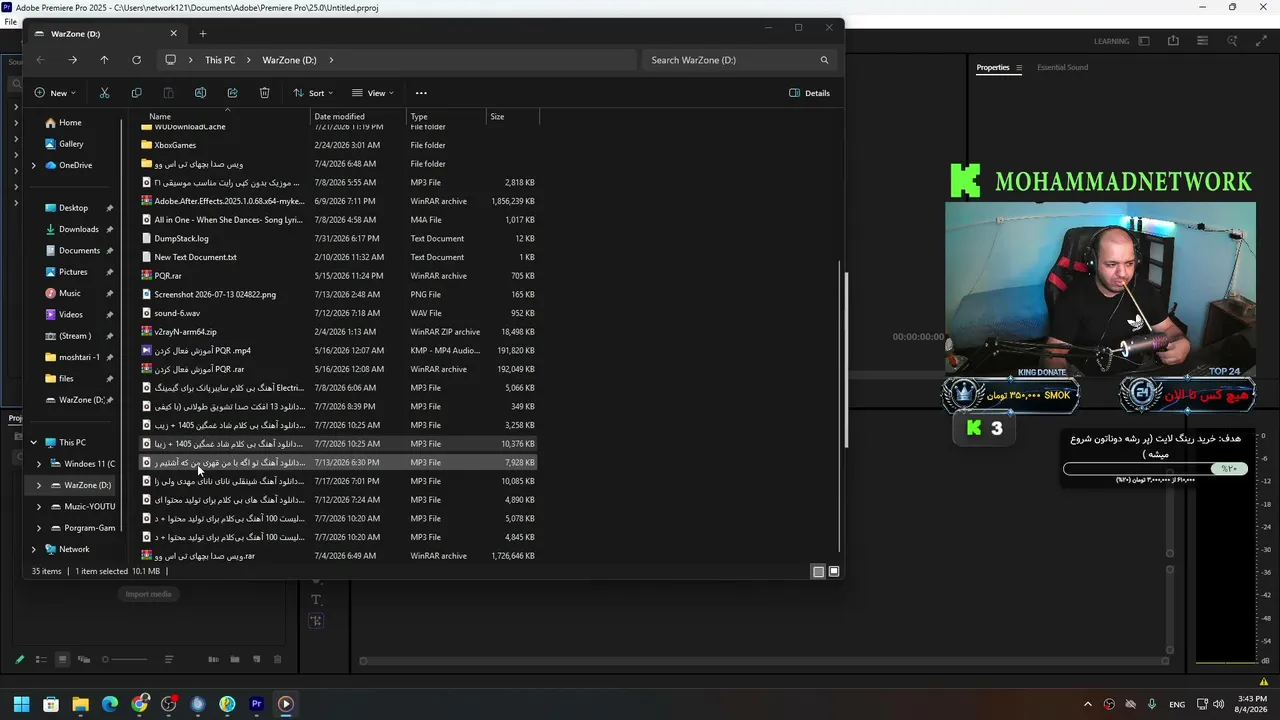Screen dimensions: 1280x720
Task: Select the WarZone (D:) Explorer tab
Action: 107,33
